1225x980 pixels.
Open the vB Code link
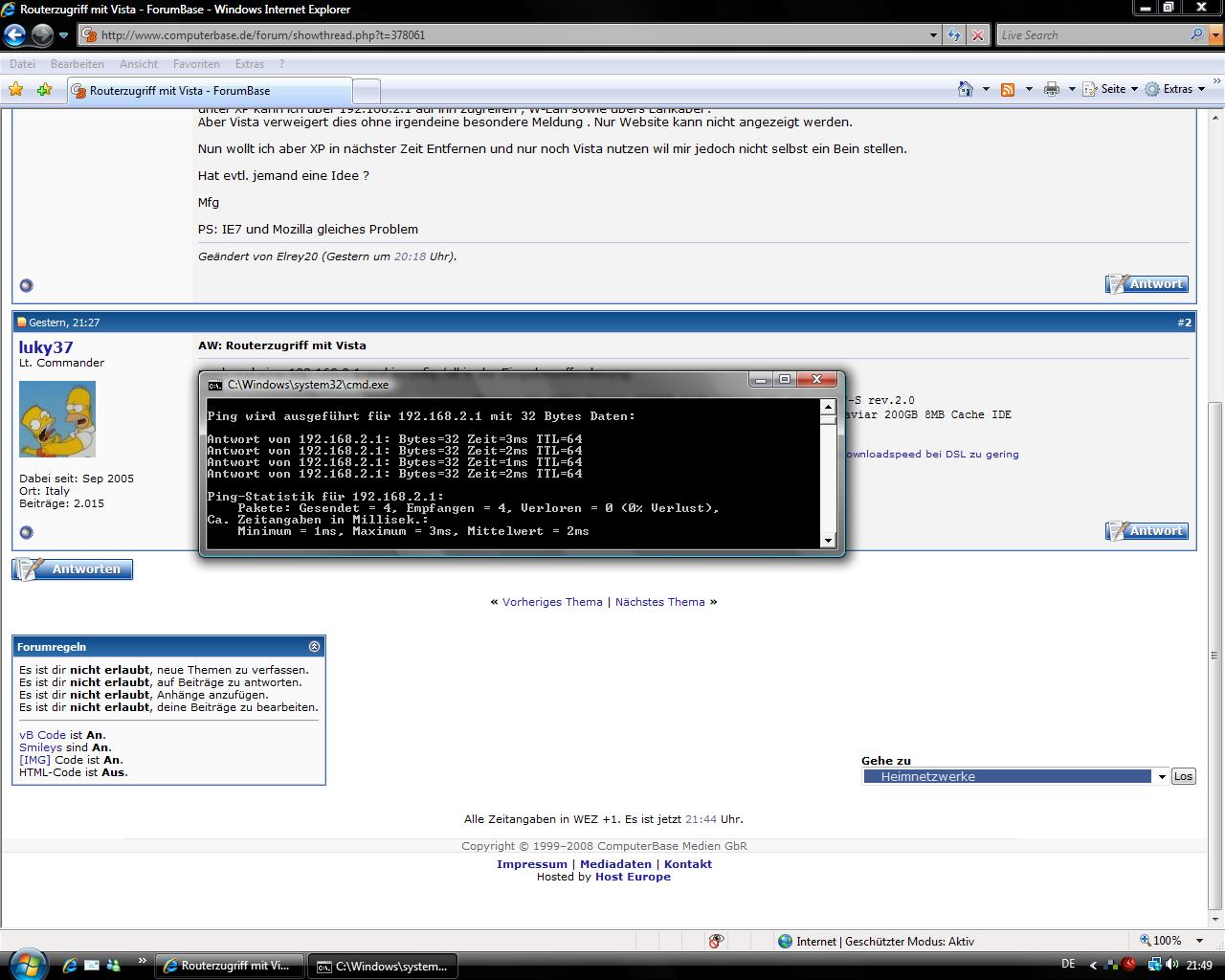tap(42, 735)
